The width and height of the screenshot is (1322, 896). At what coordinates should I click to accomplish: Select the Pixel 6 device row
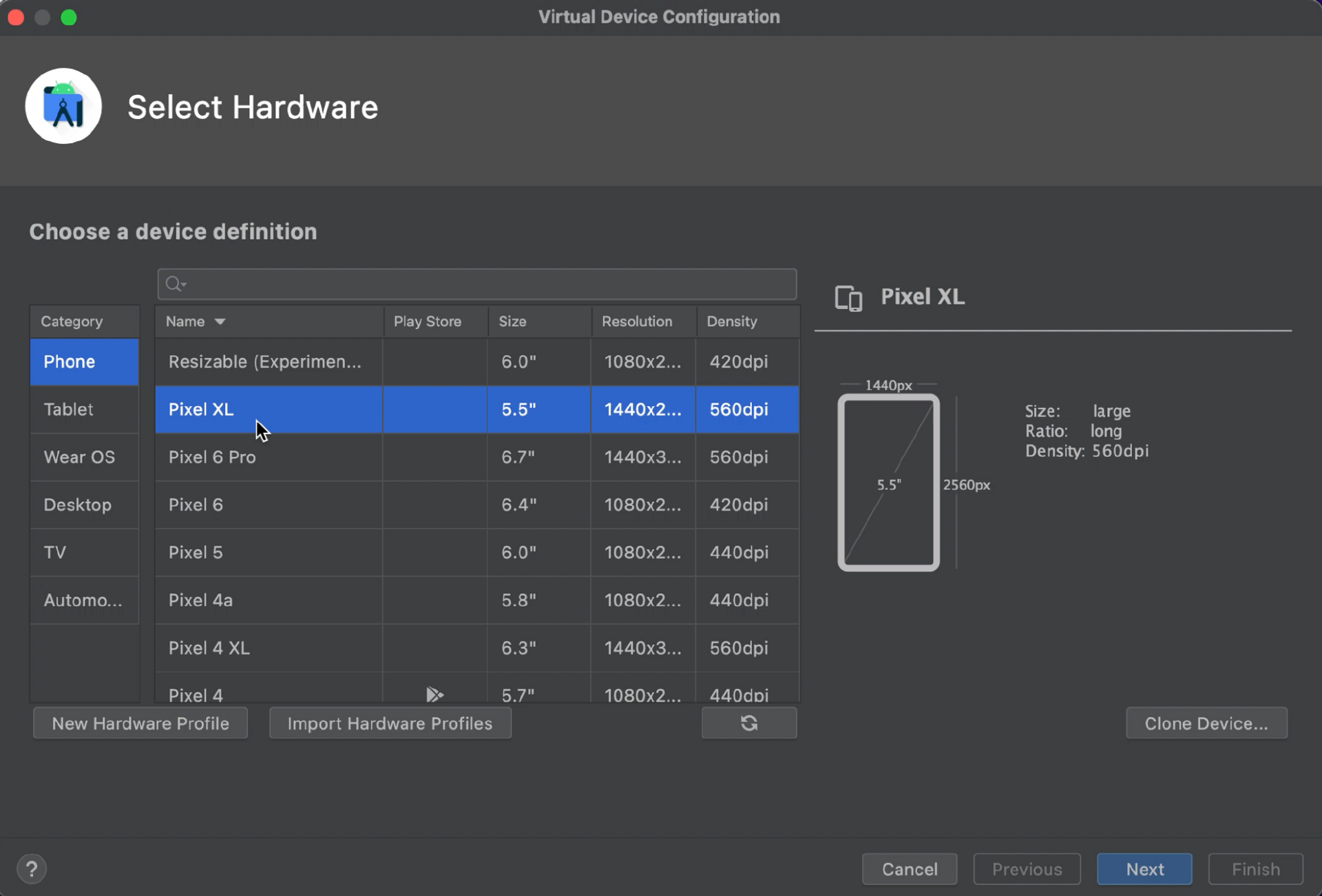click(477, 504)
